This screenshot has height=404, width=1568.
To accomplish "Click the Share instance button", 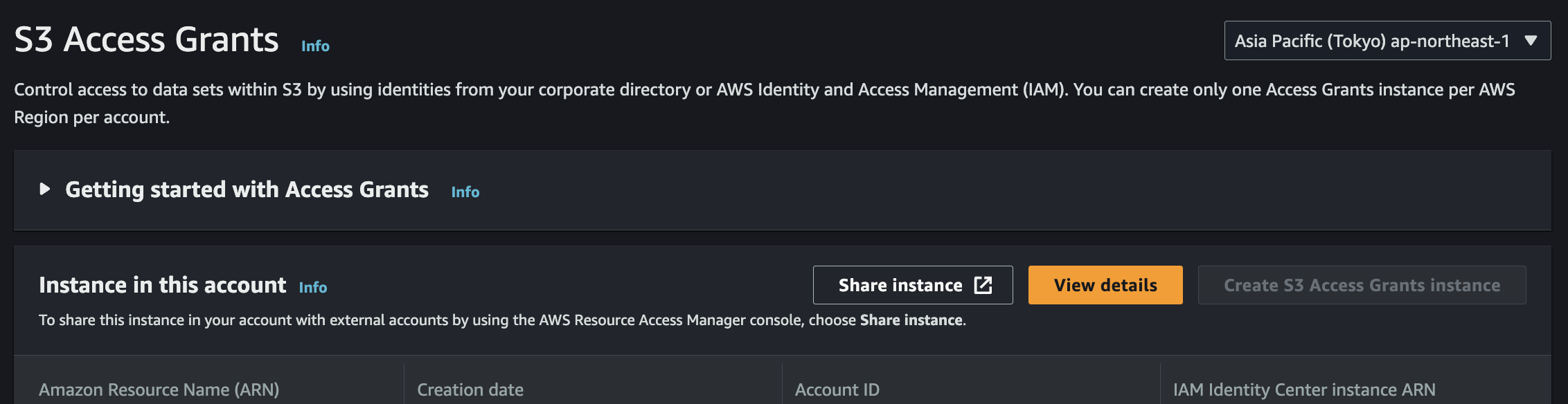I will tap(913, 285).
